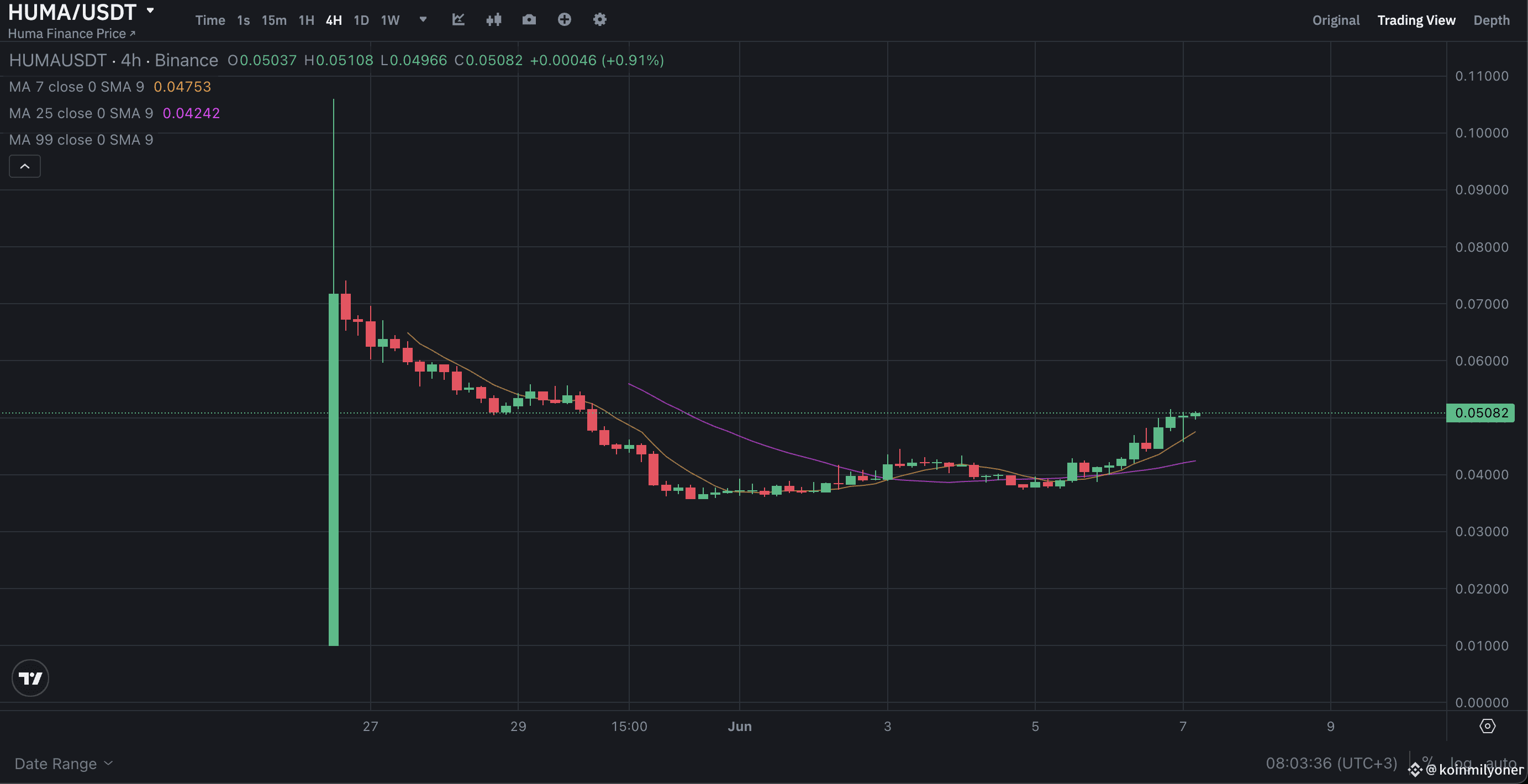
Task: Open the chart type selector icon
Action: point(457,19)
